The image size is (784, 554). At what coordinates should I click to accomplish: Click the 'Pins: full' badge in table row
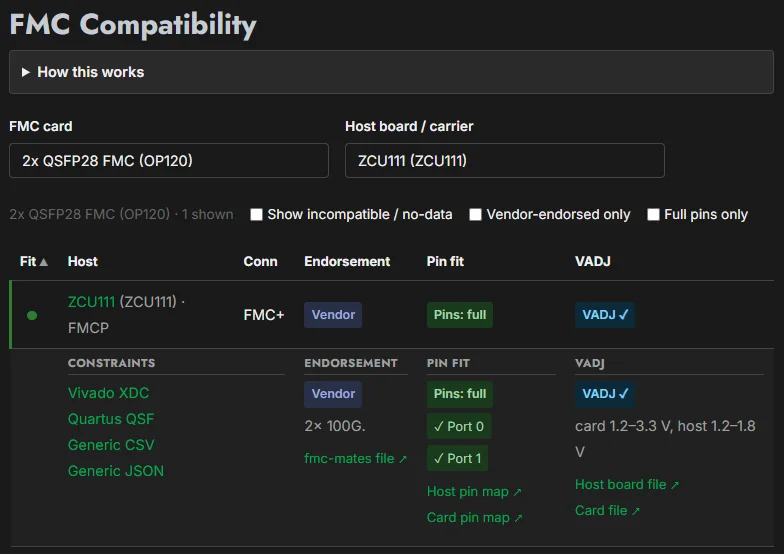click(x=460, y=314)
